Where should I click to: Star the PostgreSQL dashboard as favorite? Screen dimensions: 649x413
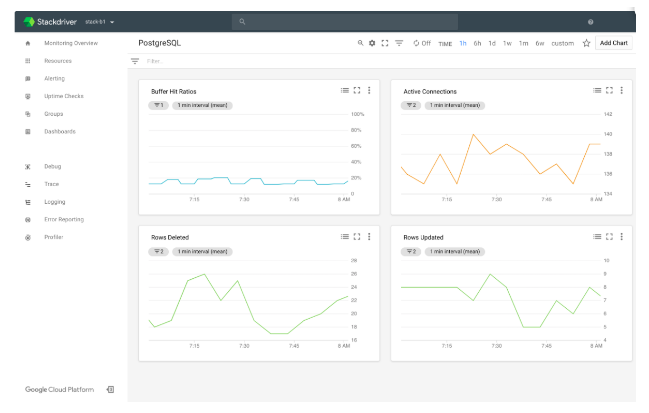pos(586,43)
